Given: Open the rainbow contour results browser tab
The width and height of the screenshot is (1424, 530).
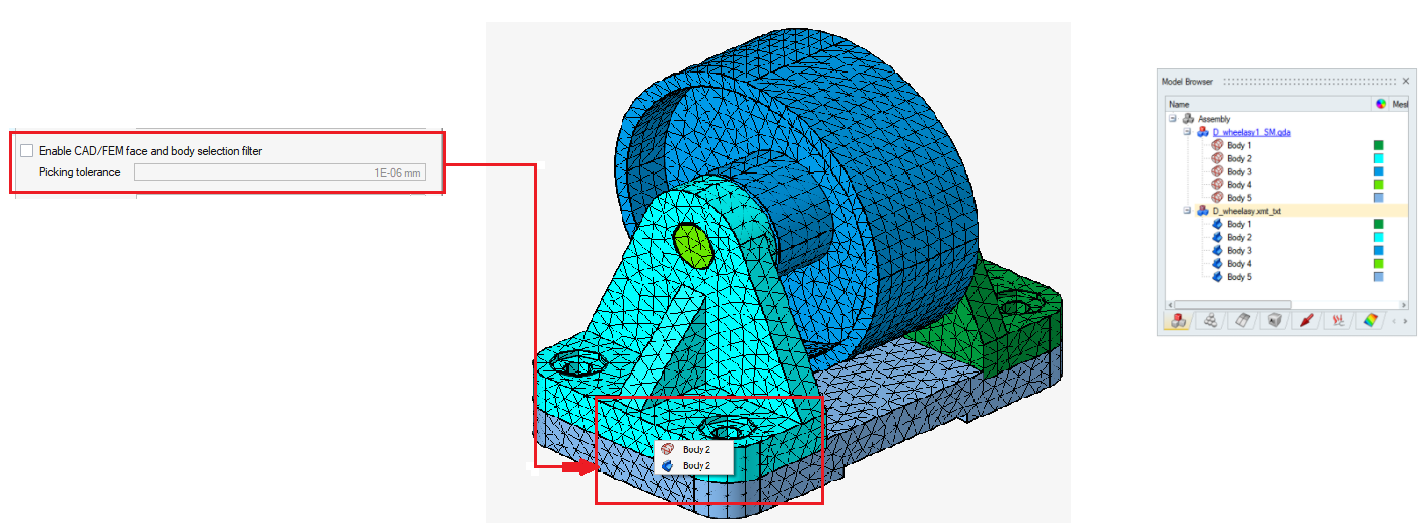Looking at the screenshot, I should point(1371,321).
